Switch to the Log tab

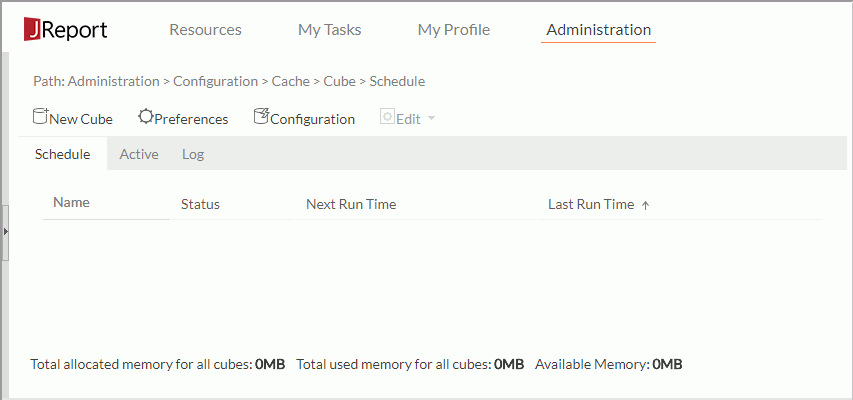coord(193,155)
